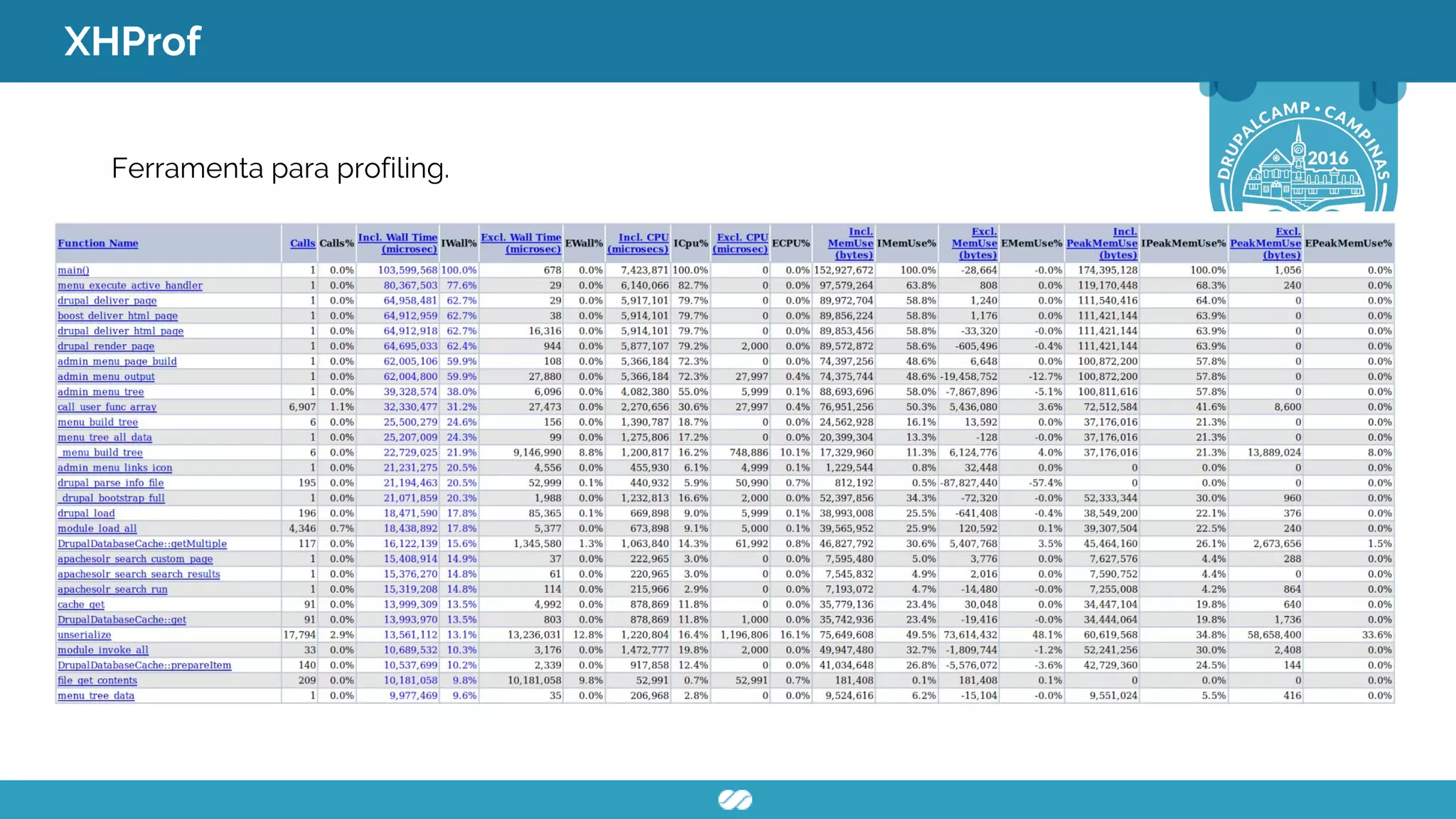This screenshot has height=819, width=1456.
Task: Select excl. peak memory 58,658,400
Action: (x=1274, y=635)
